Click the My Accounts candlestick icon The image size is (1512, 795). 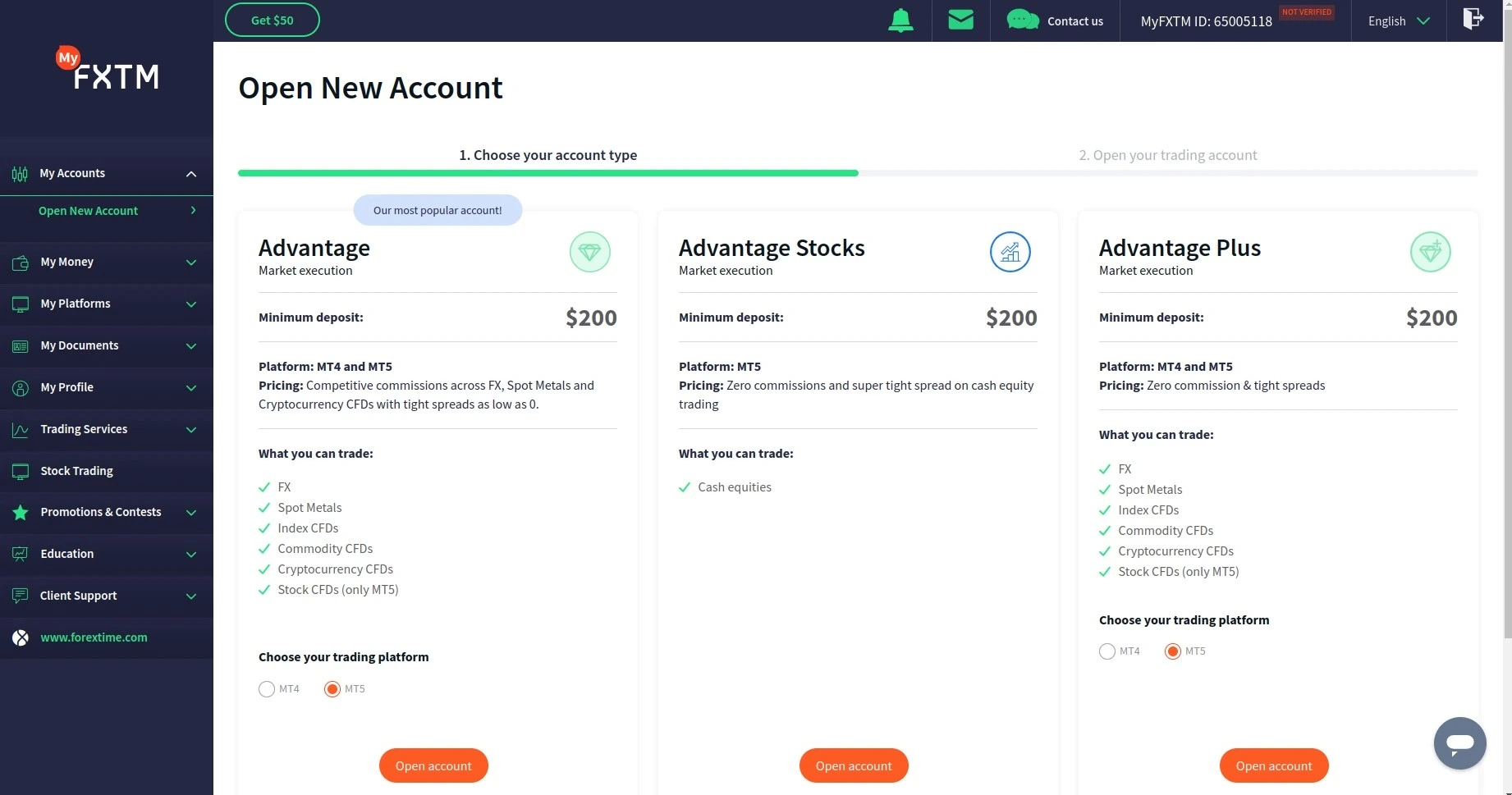coord(20,174)
